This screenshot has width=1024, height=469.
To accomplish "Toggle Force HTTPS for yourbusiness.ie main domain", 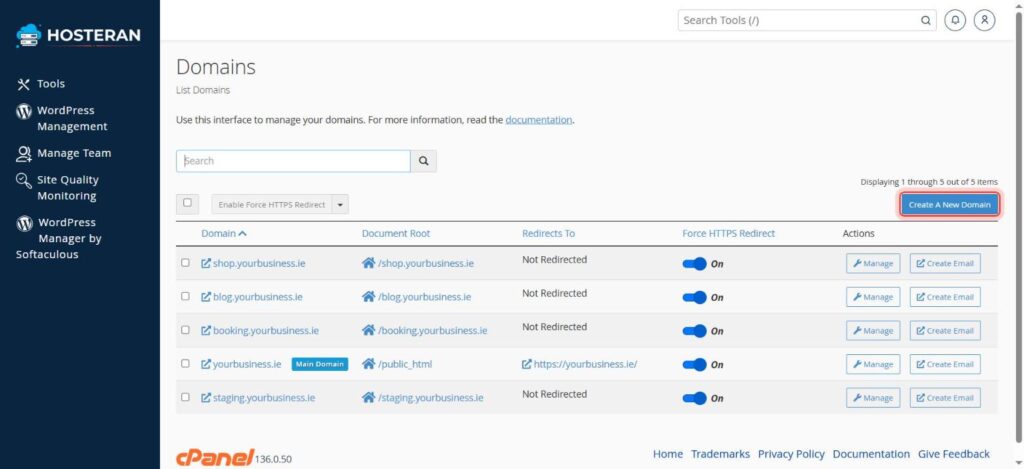I will (x=694, y=364).
